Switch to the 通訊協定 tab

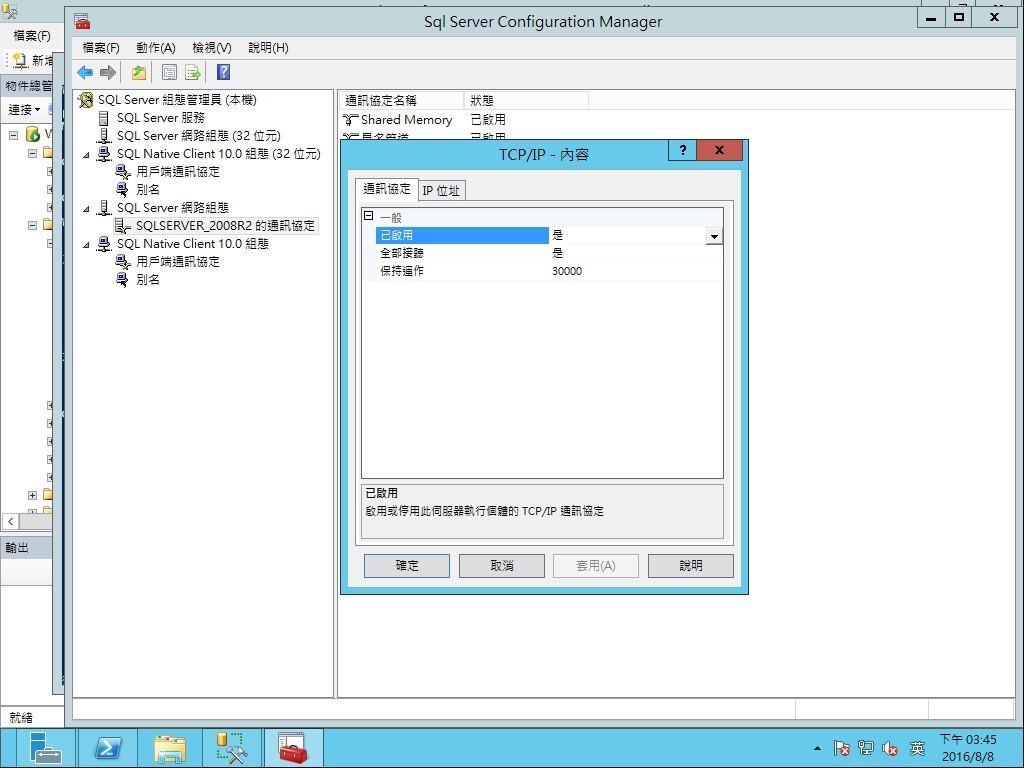(387, 189)
